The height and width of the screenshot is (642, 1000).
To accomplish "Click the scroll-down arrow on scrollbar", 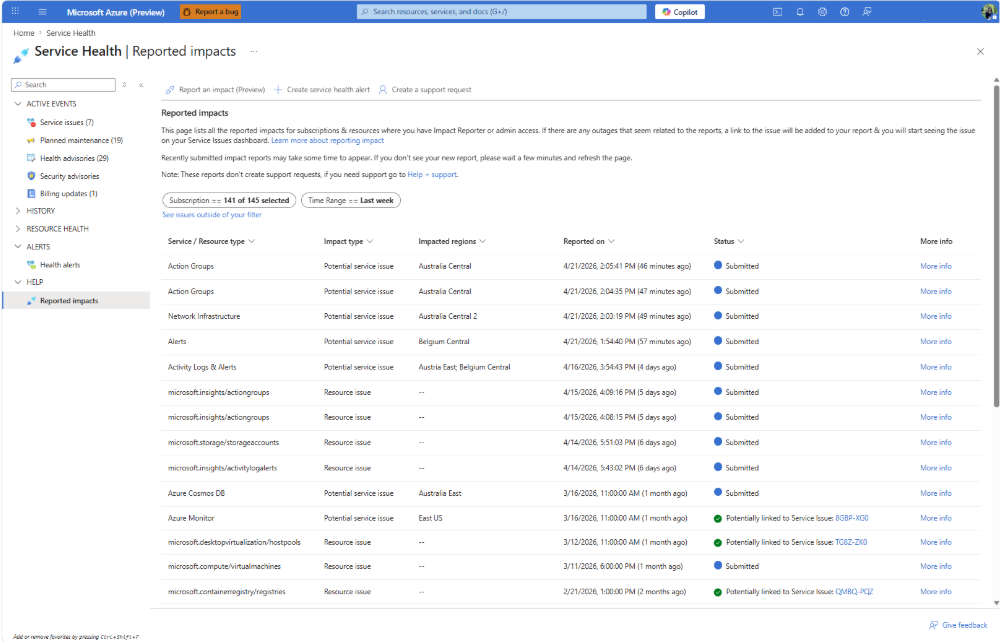I will pos(996,602).
